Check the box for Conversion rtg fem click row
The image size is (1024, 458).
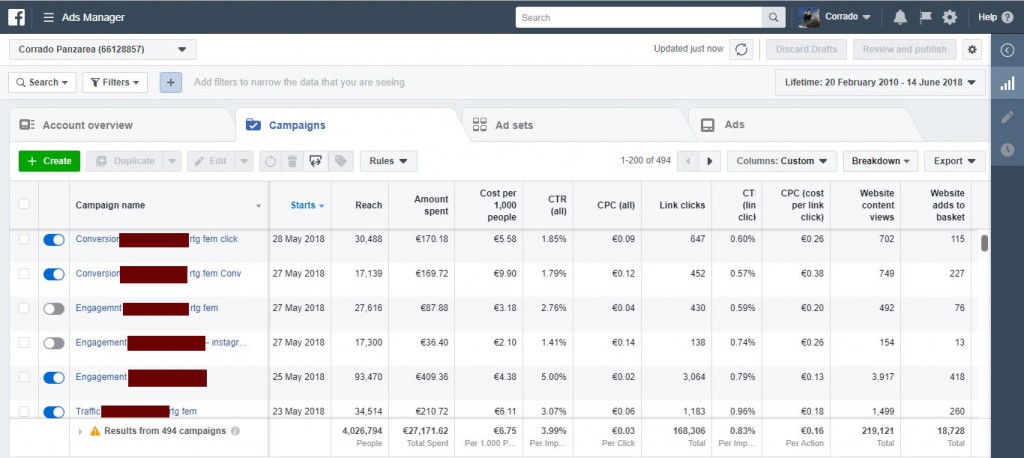pyautogui.click(x=24, y=239)
